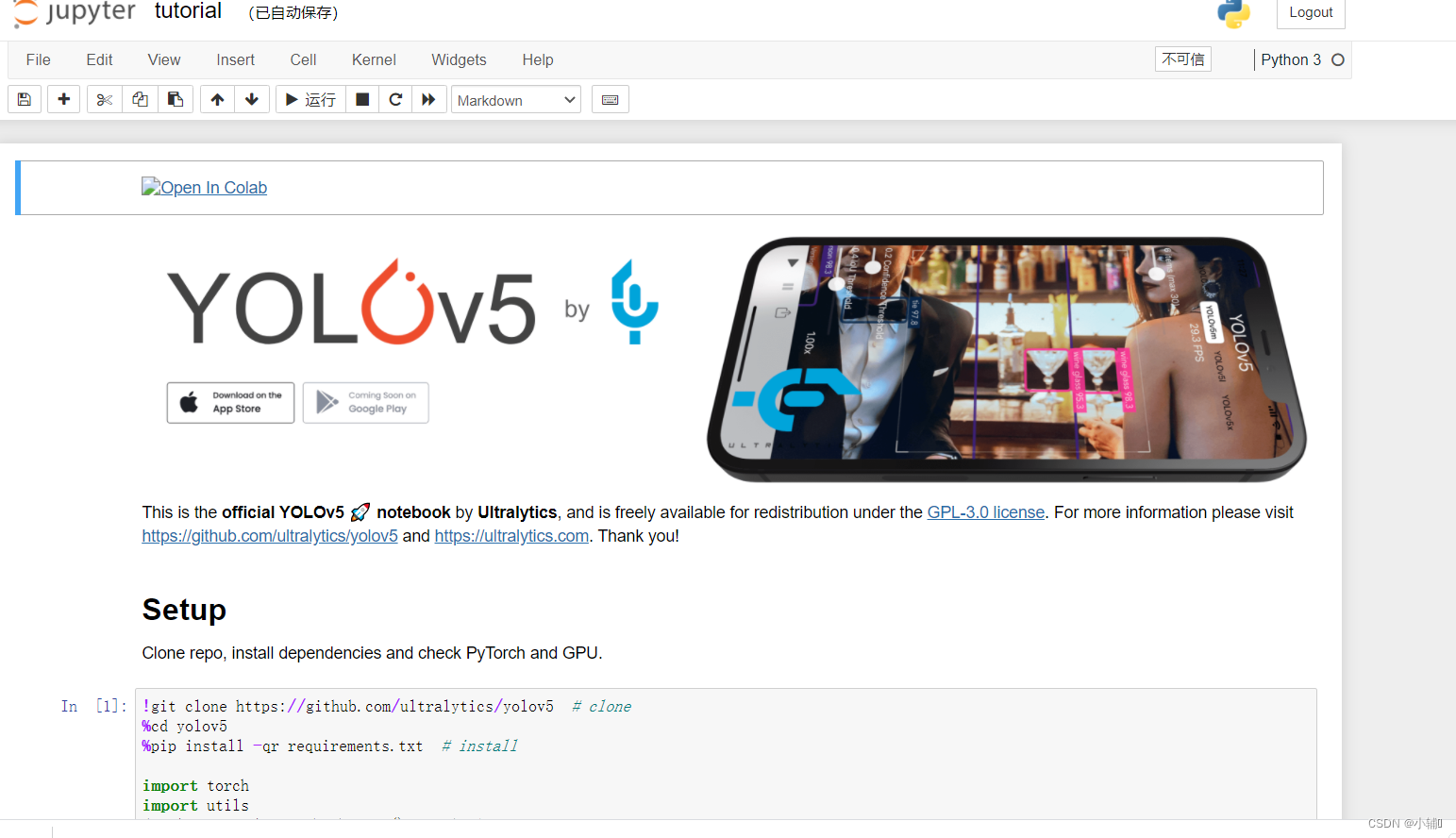
Task: Open the Help menu
Action: tap(538, 59)
